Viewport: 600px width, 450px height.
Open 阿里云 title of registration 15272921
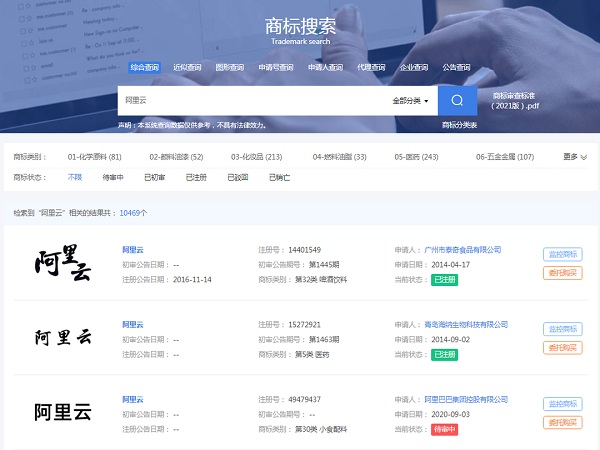133,324
